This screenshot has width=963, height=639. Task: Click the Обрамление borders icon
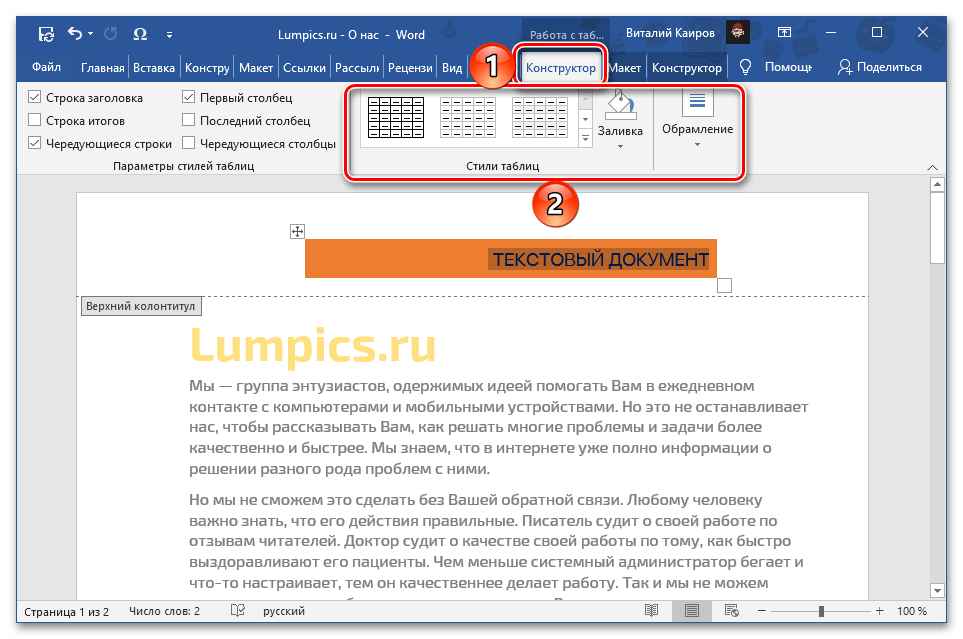697,102
